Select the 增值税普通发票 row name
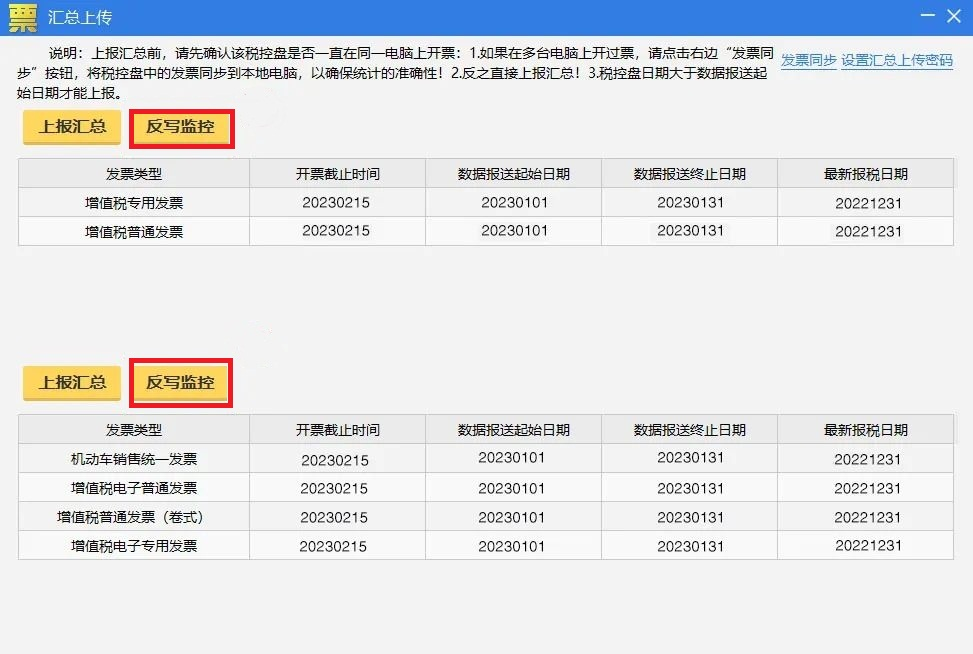973x654 pixels. pos(134,232)
